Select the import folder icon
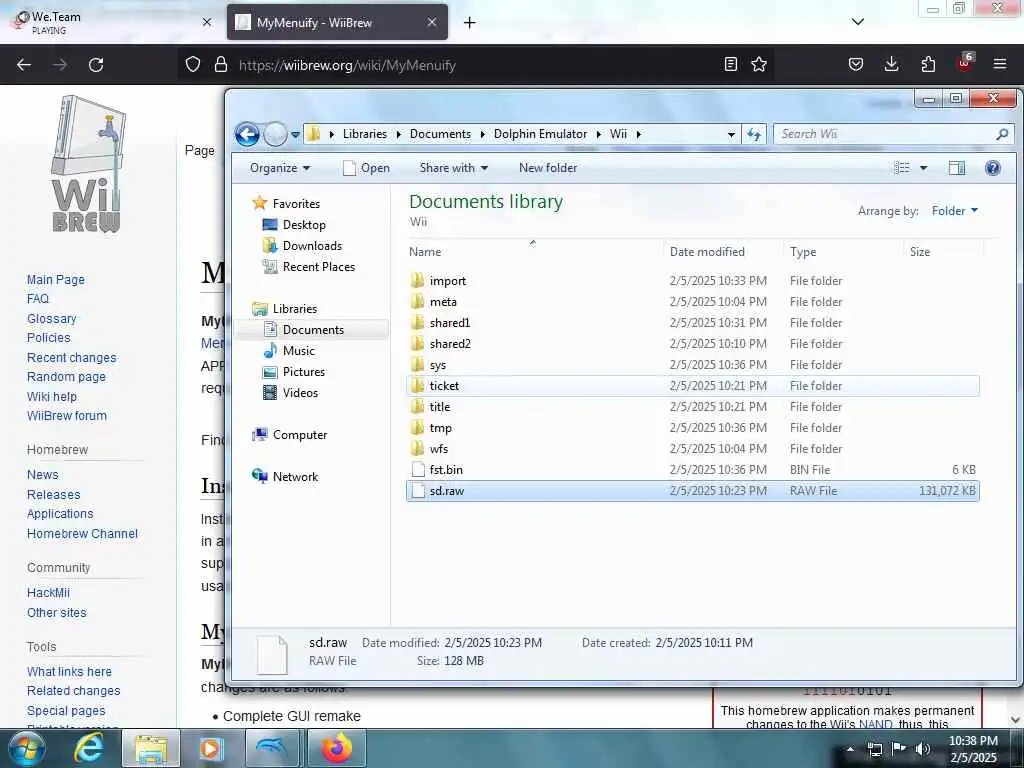The height and width of the screenshot is (768, 1024). (418, 281)
